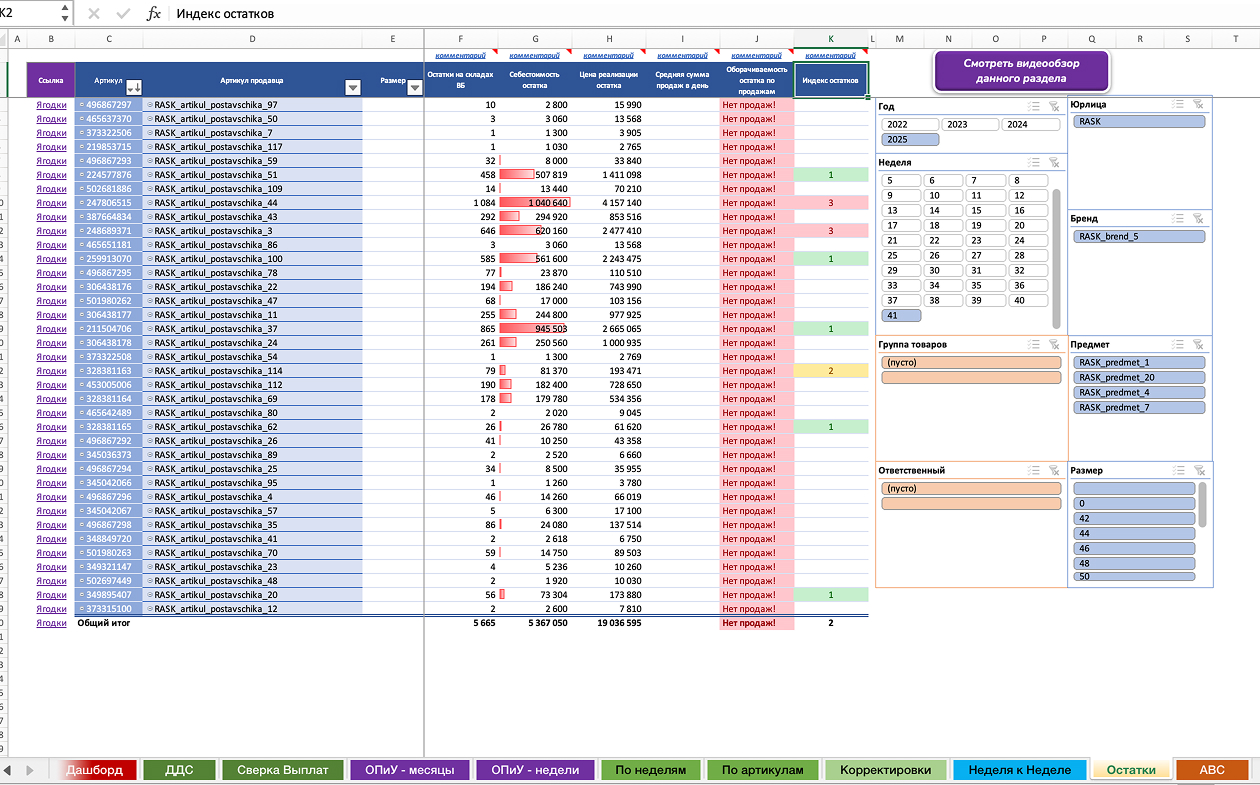This screenshot has height=785, width=1260.
Task: Clear filter on Группа товаров slicer
Action: click(x=1054, y=344)
